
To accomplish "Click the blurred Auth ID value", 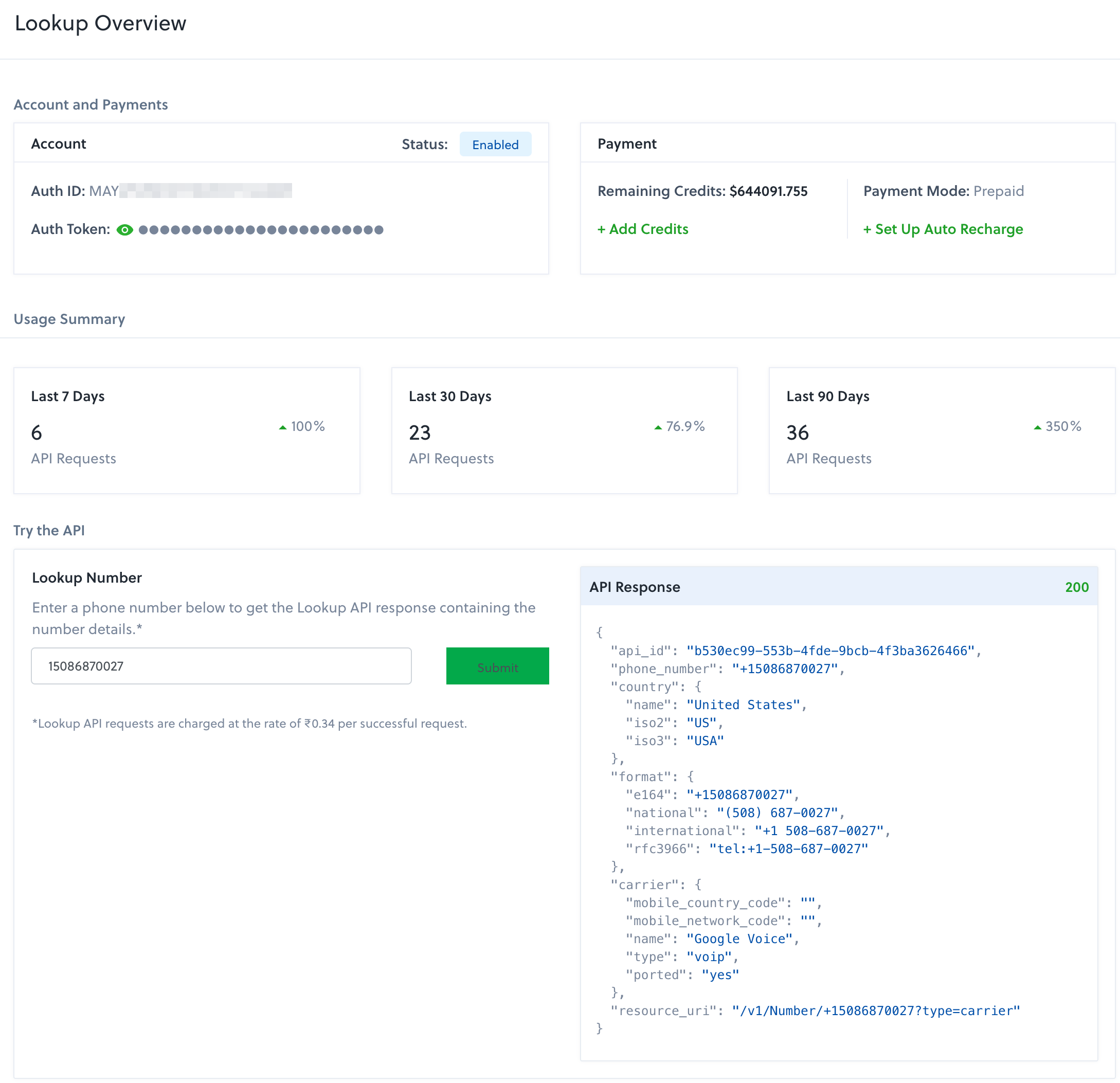I will pyautogui.click(x=206, y=191).
